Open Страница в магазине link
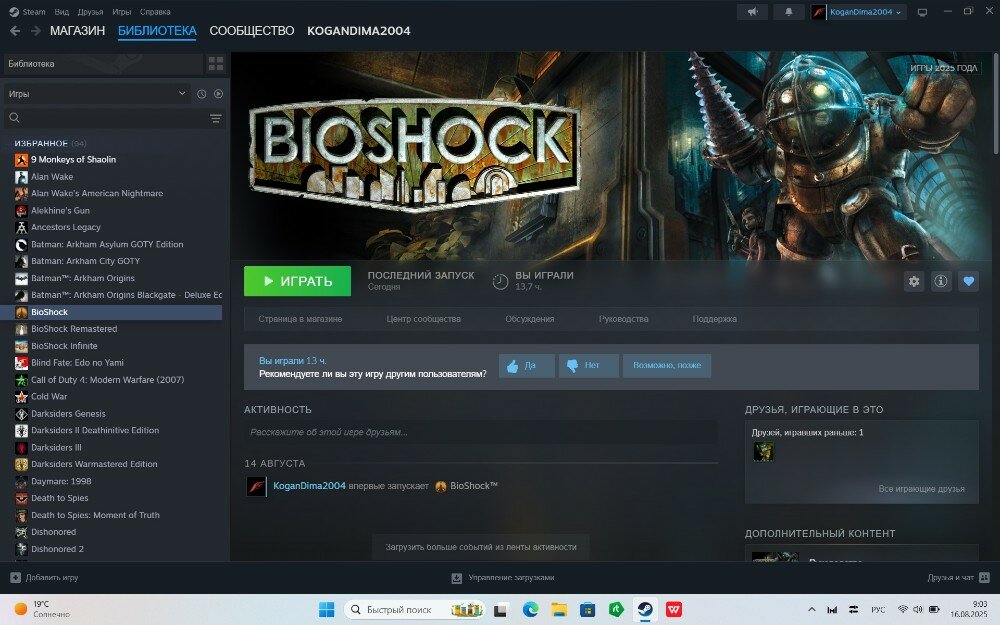1000x625 pixels. [x=300, y=319]
